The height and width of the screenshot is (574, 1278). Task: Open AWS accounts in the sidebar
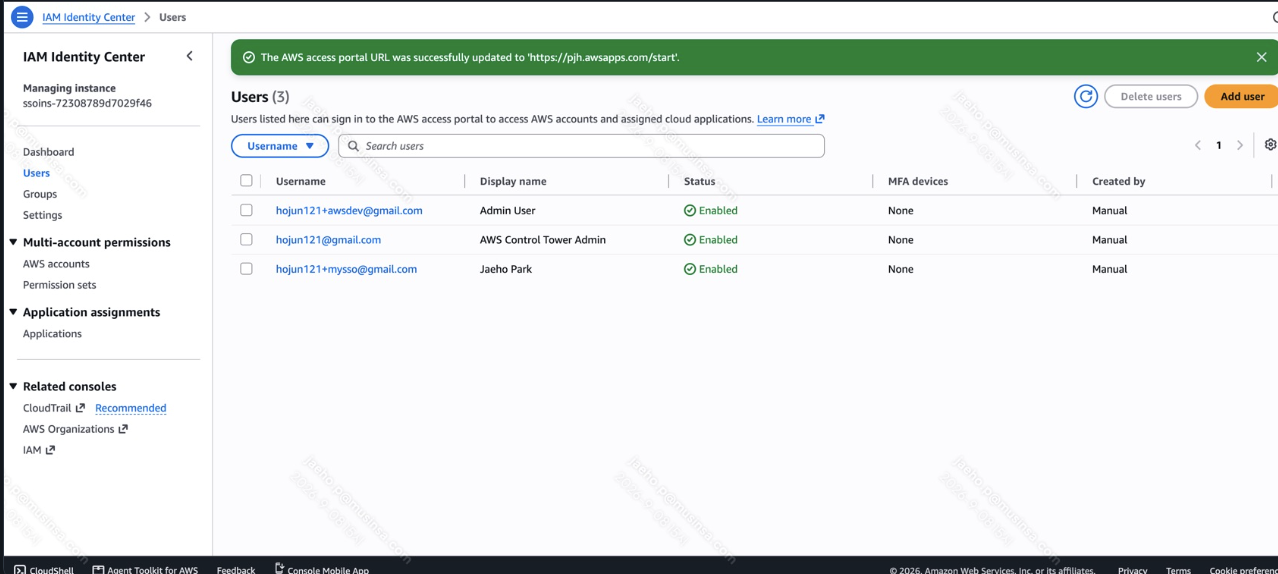click(56, 264)
